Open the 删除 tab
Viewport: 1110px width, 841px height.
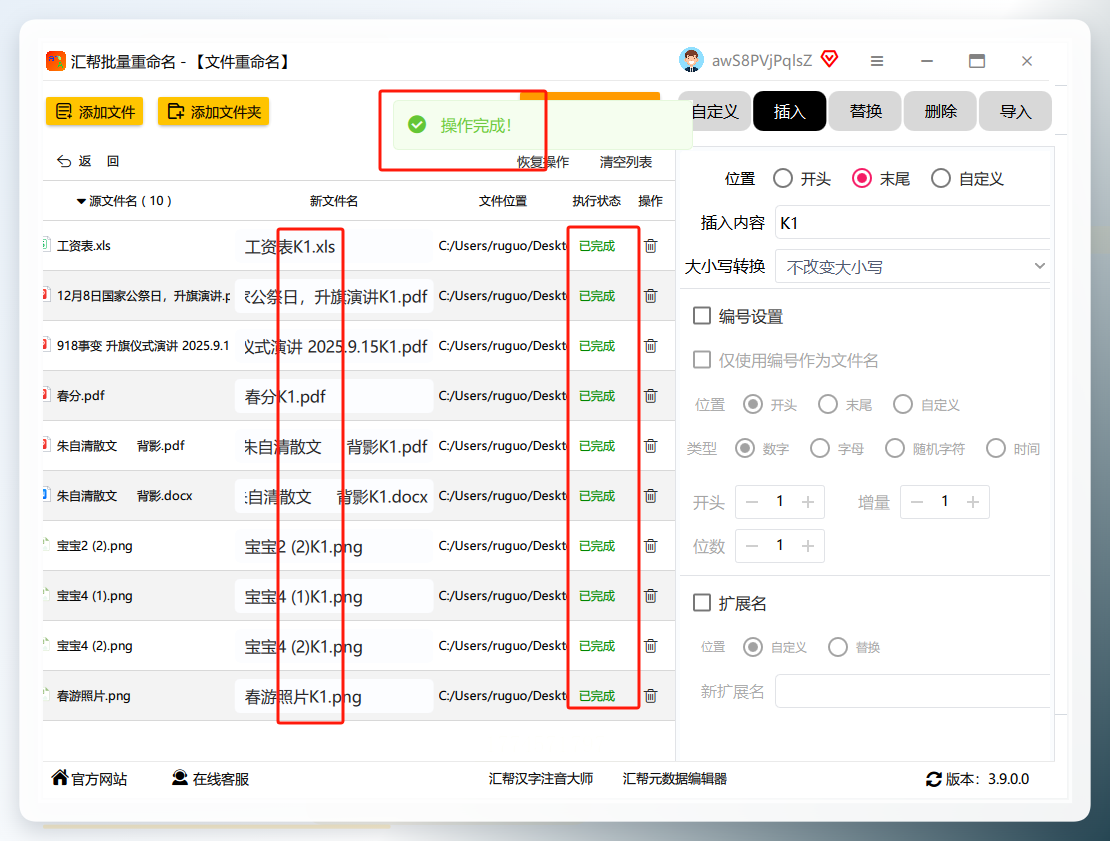click(940, 111)
